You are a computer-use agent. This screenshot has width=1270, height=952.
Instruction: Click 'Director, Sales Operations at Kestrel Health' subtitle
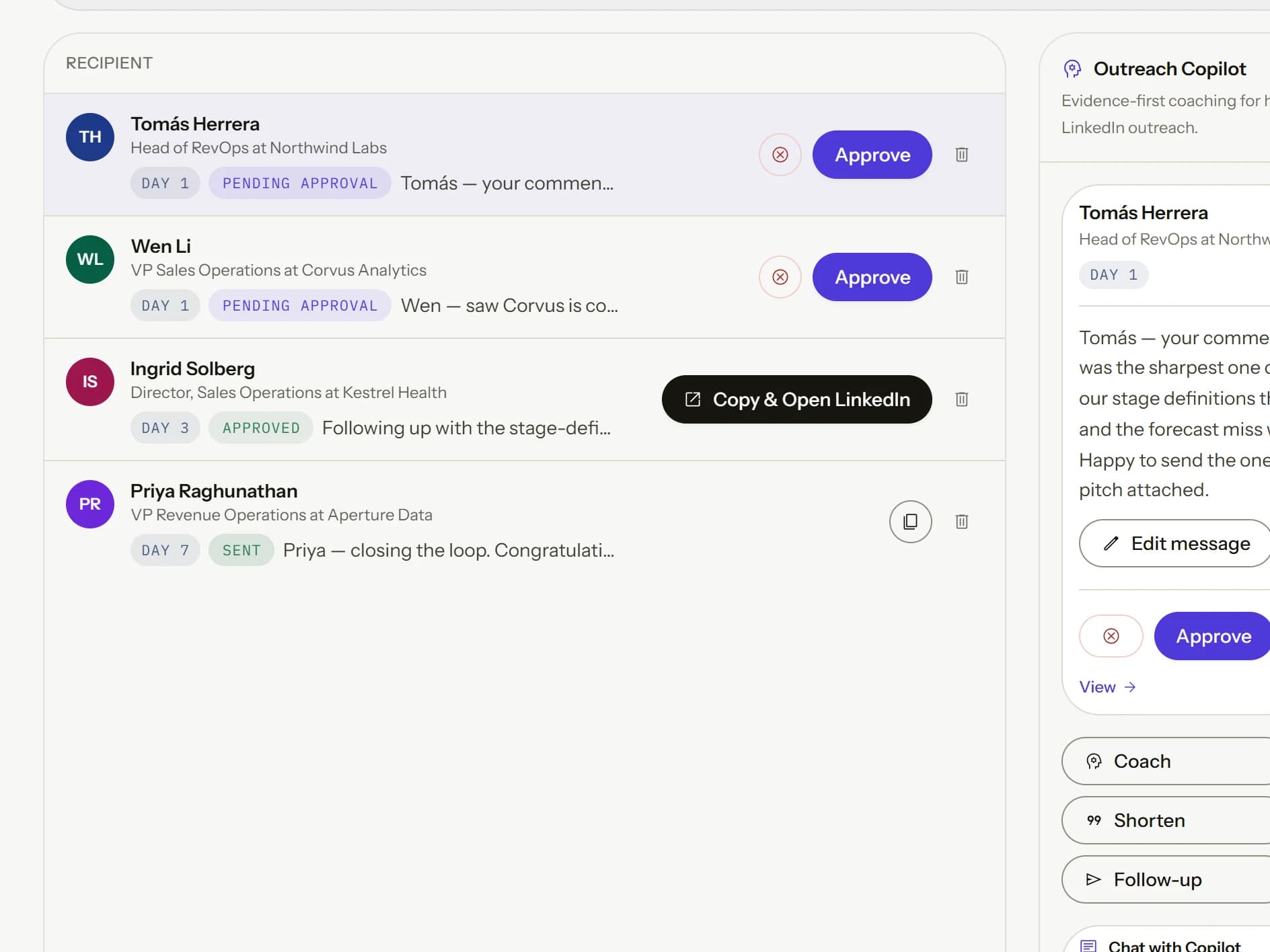coord(289,393)
